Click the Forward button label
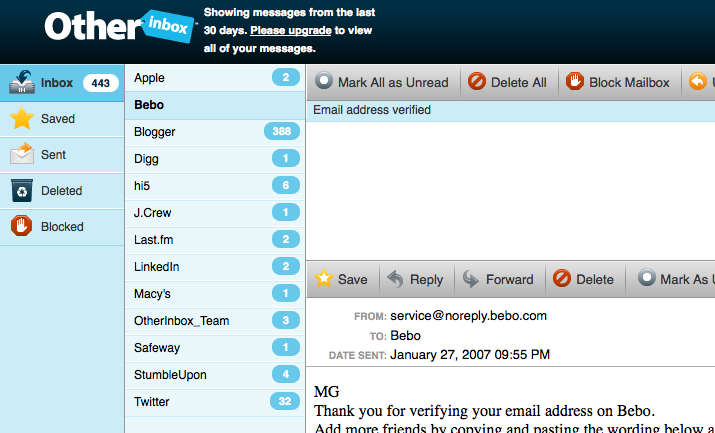Viewport: 715px width, 433px height. [x=509, y=279]
